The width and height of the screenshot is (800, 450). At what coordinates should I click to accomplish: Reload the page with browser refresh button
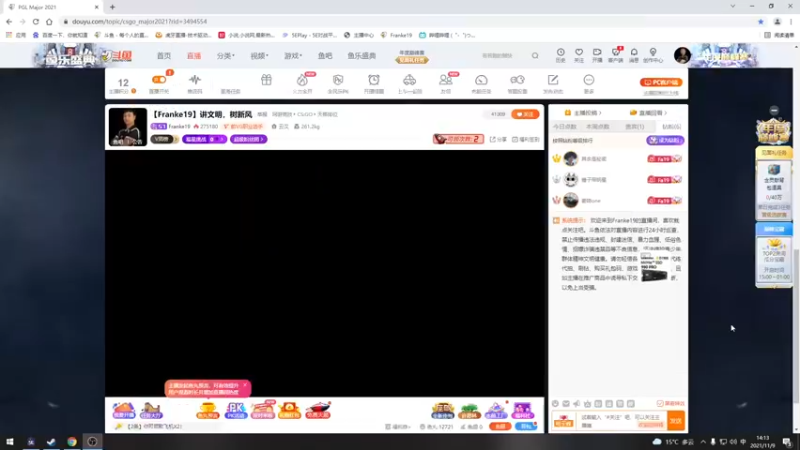click(x=36, y=21)
